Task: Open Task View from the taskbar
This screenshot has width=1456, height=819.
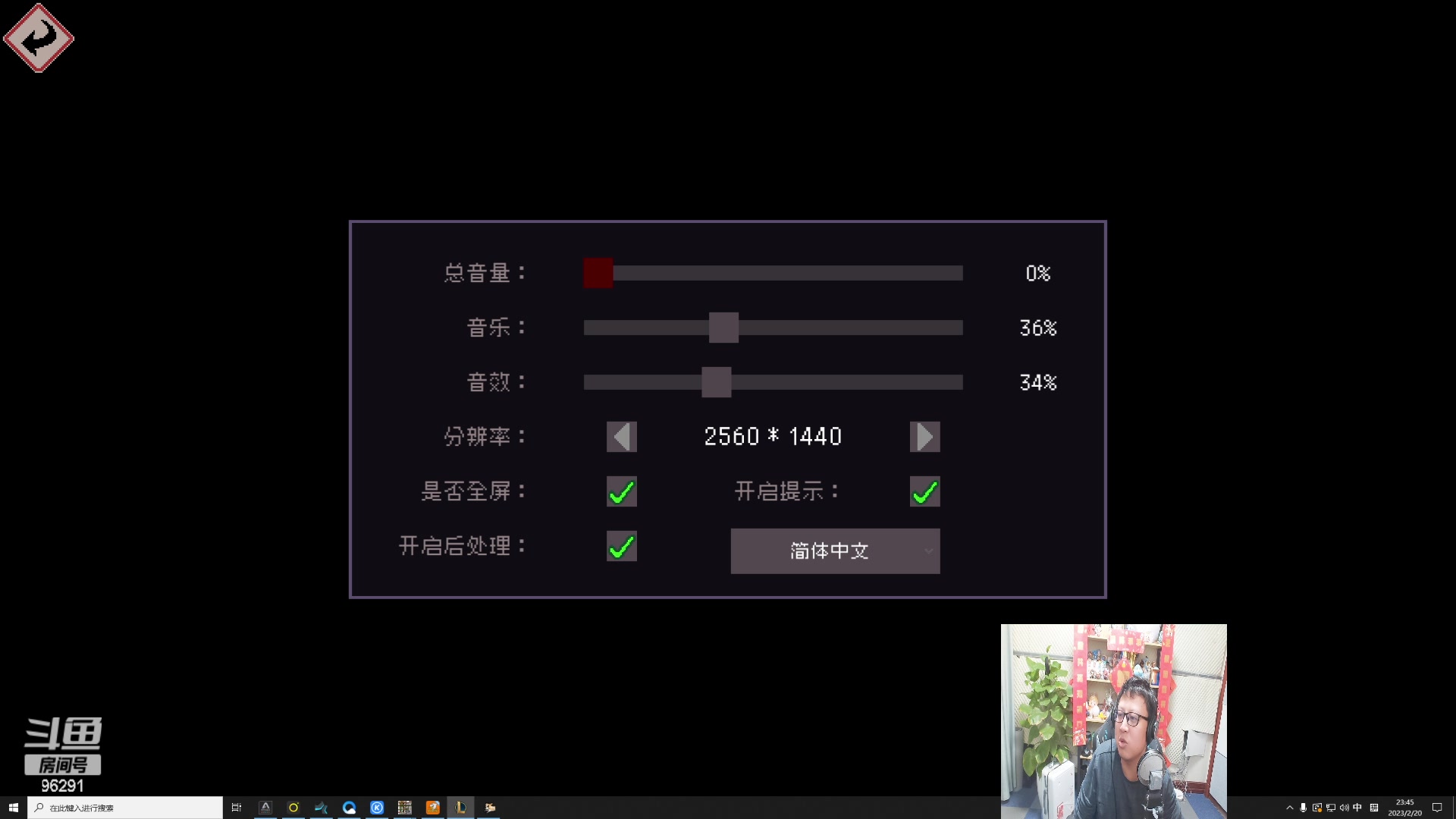Action: (x=237, y=808)
